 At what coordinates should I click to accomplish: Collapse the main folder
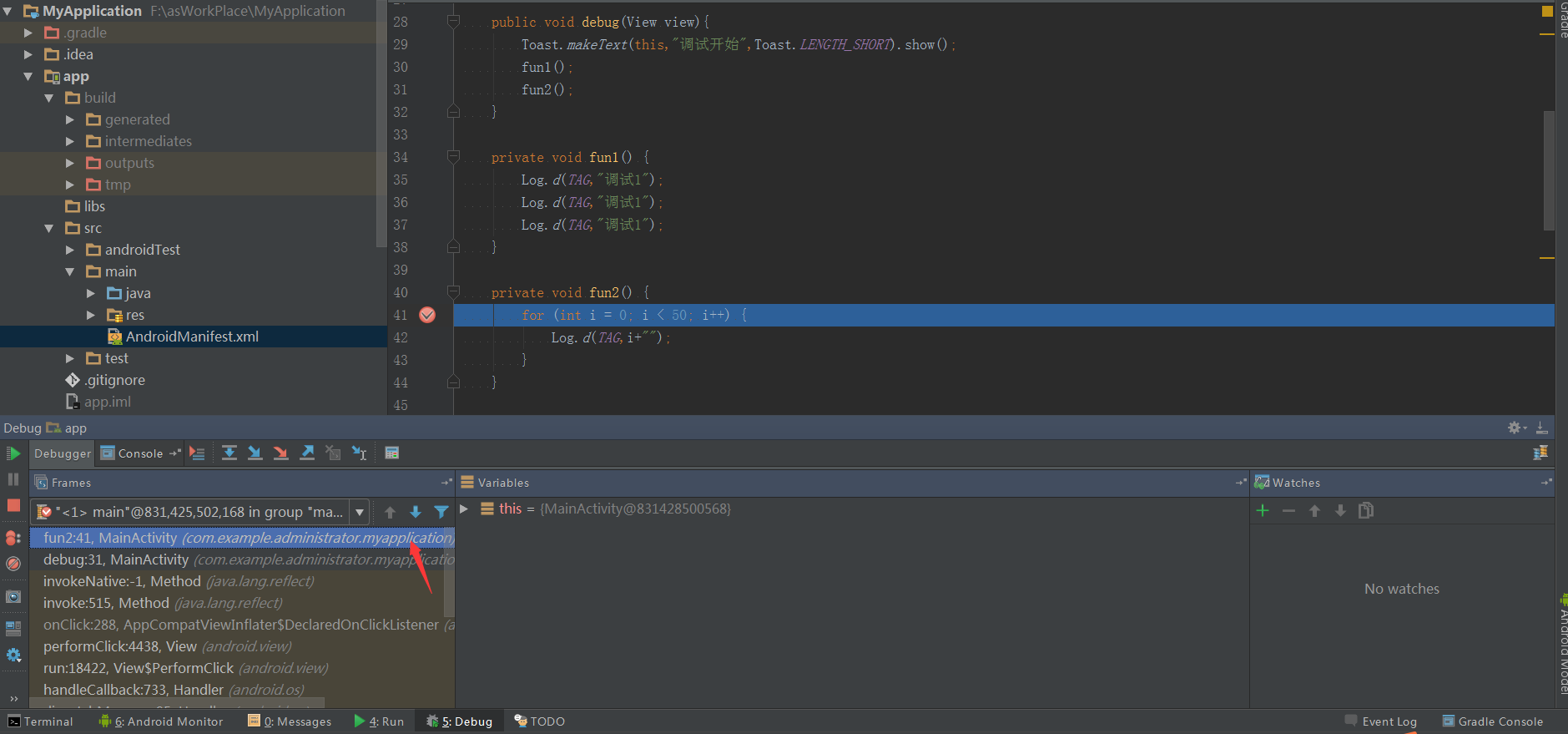(x=70, y=271)
